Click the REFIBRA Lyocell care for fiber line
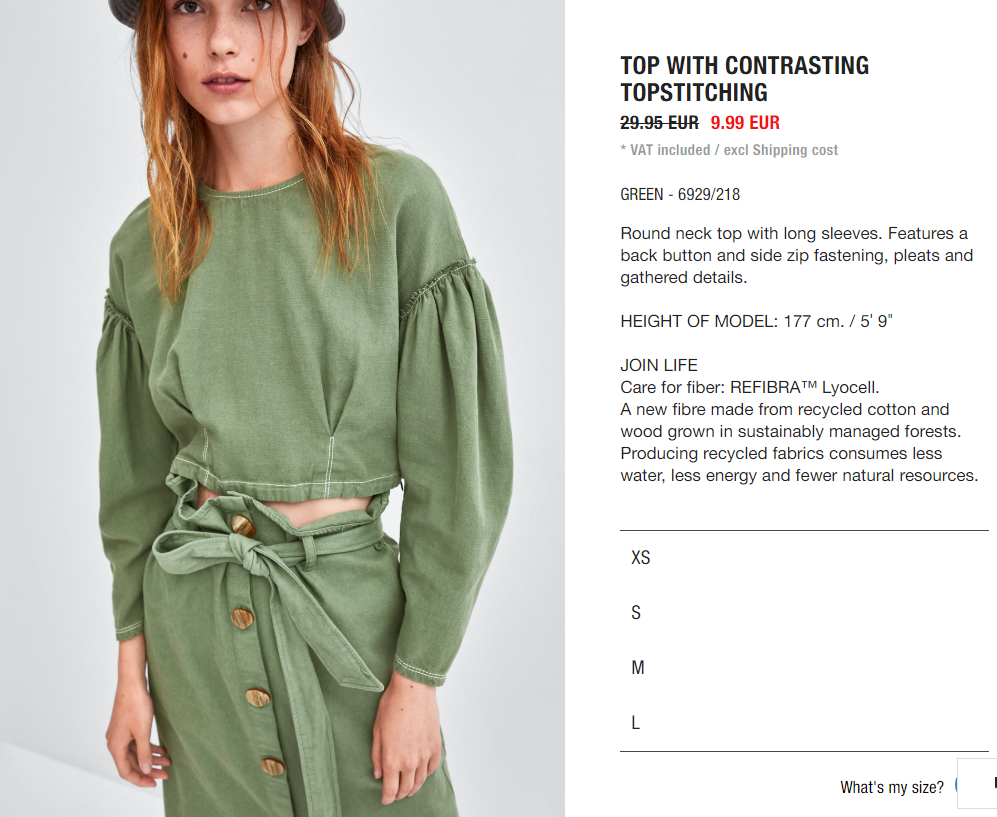The height and width of the screenshot is (817, 997). 750,387
